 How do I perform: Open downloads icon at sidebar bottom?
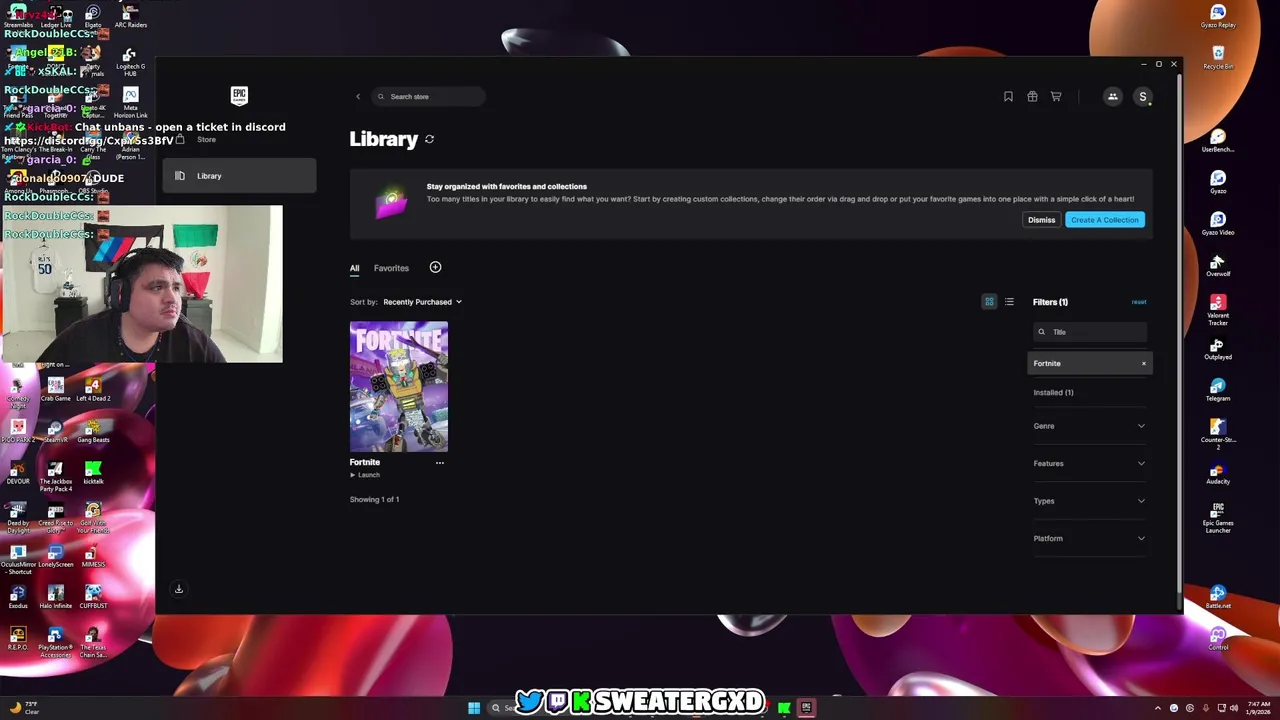(x=179, y=589)
